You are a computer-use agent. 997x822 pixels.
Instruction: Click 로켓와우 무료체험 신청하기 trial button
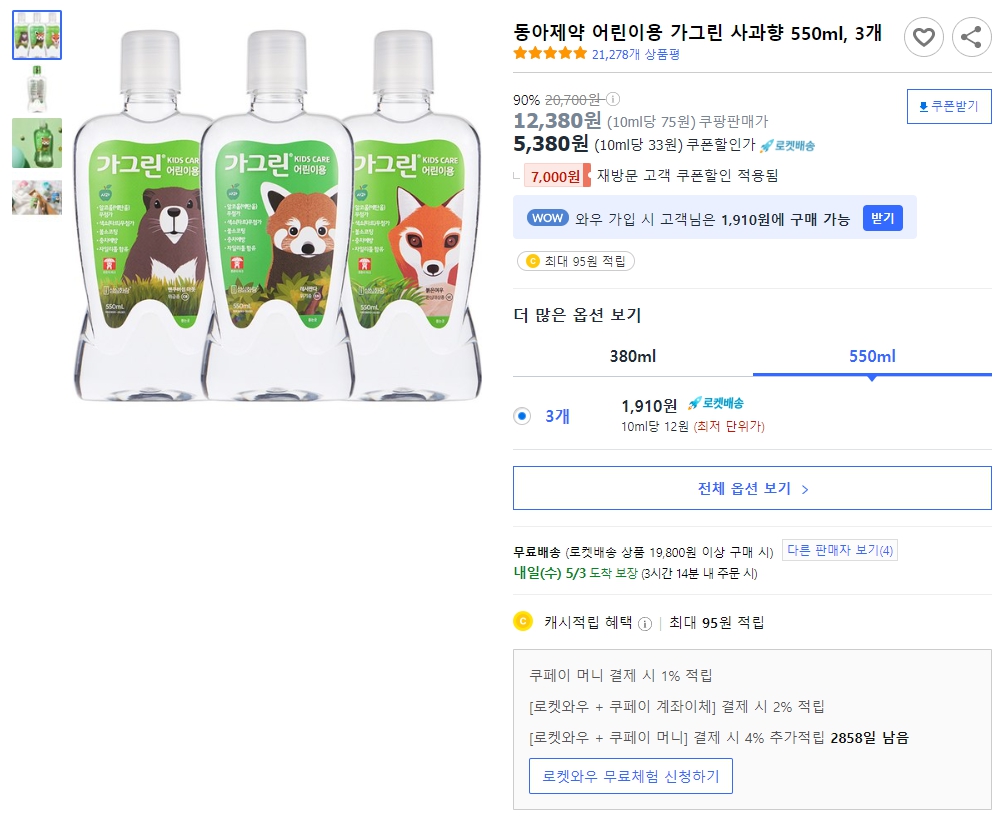pyautogui.click(x=631, y=775)
